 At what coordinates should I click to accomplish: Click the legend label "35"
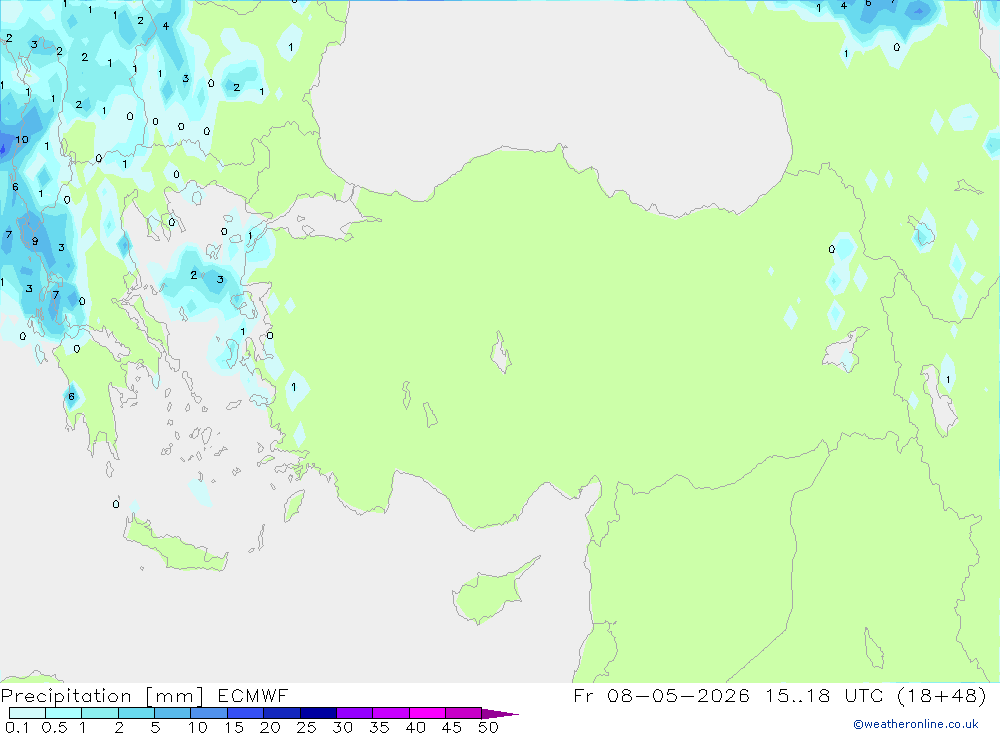click(x=379, y=727)
